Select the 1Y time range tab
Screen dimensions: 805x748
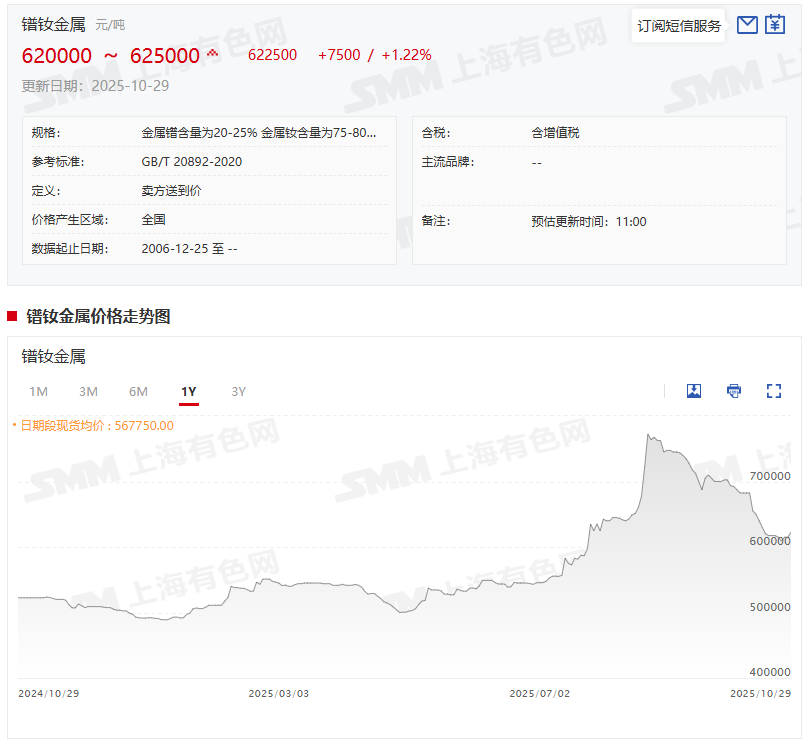coord(189,392)
